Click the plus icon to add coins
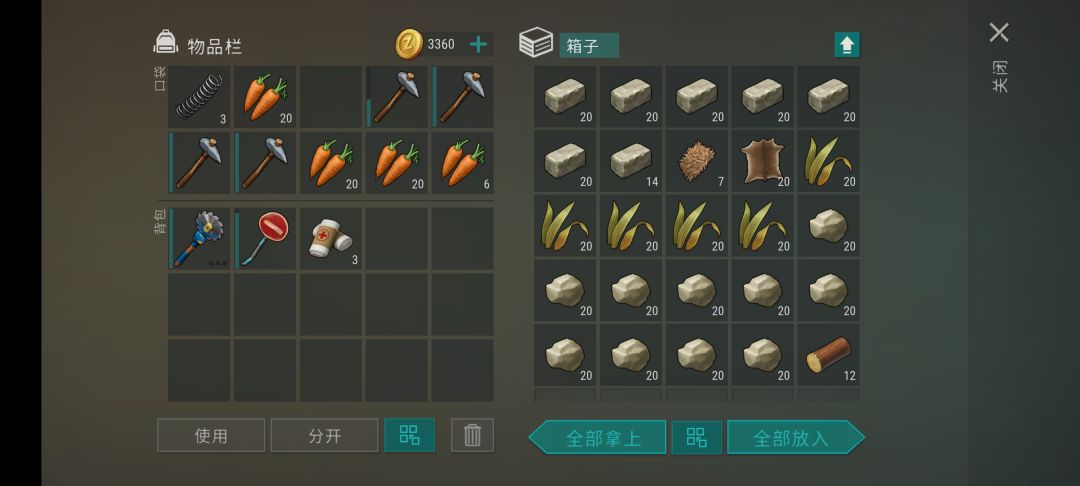 click(x=478, y=45)
